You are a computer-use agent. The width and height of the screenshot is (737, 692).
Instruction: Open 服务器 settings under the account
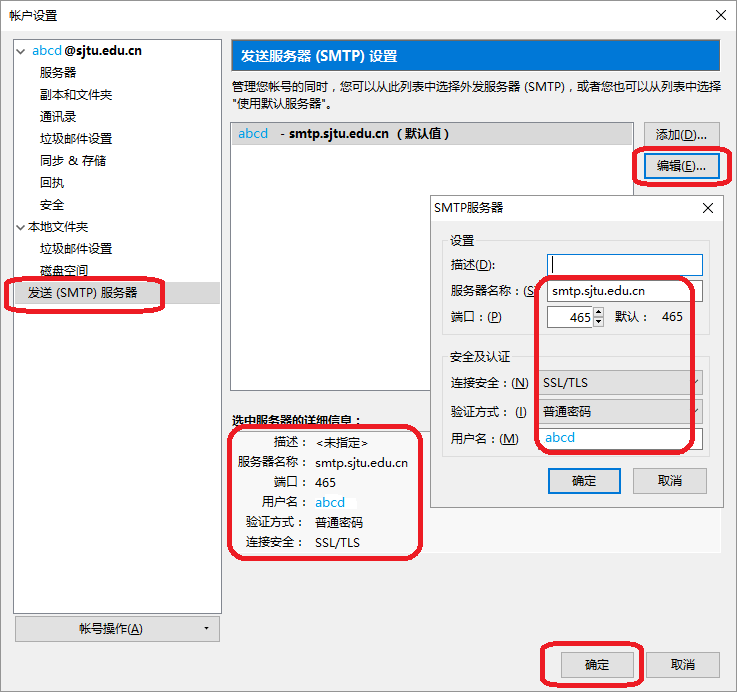58,72
